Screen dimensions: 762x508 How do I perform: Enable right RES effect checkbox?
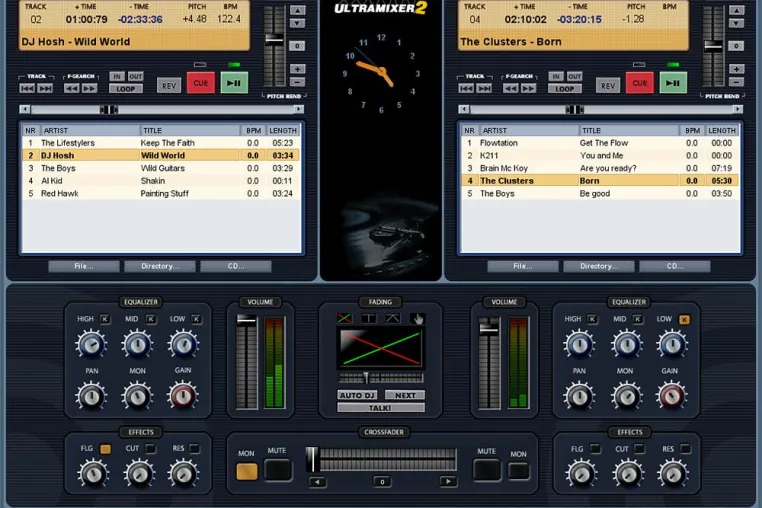(685, 448)
